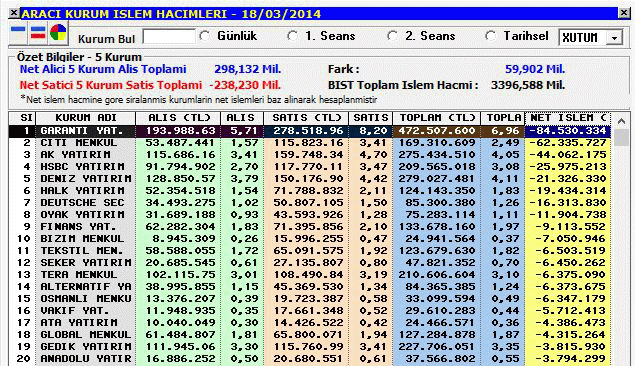Click net value -84.530.334 cell
Screen dimensions: 635x366
pyautogui.click(x=568, y=131)
